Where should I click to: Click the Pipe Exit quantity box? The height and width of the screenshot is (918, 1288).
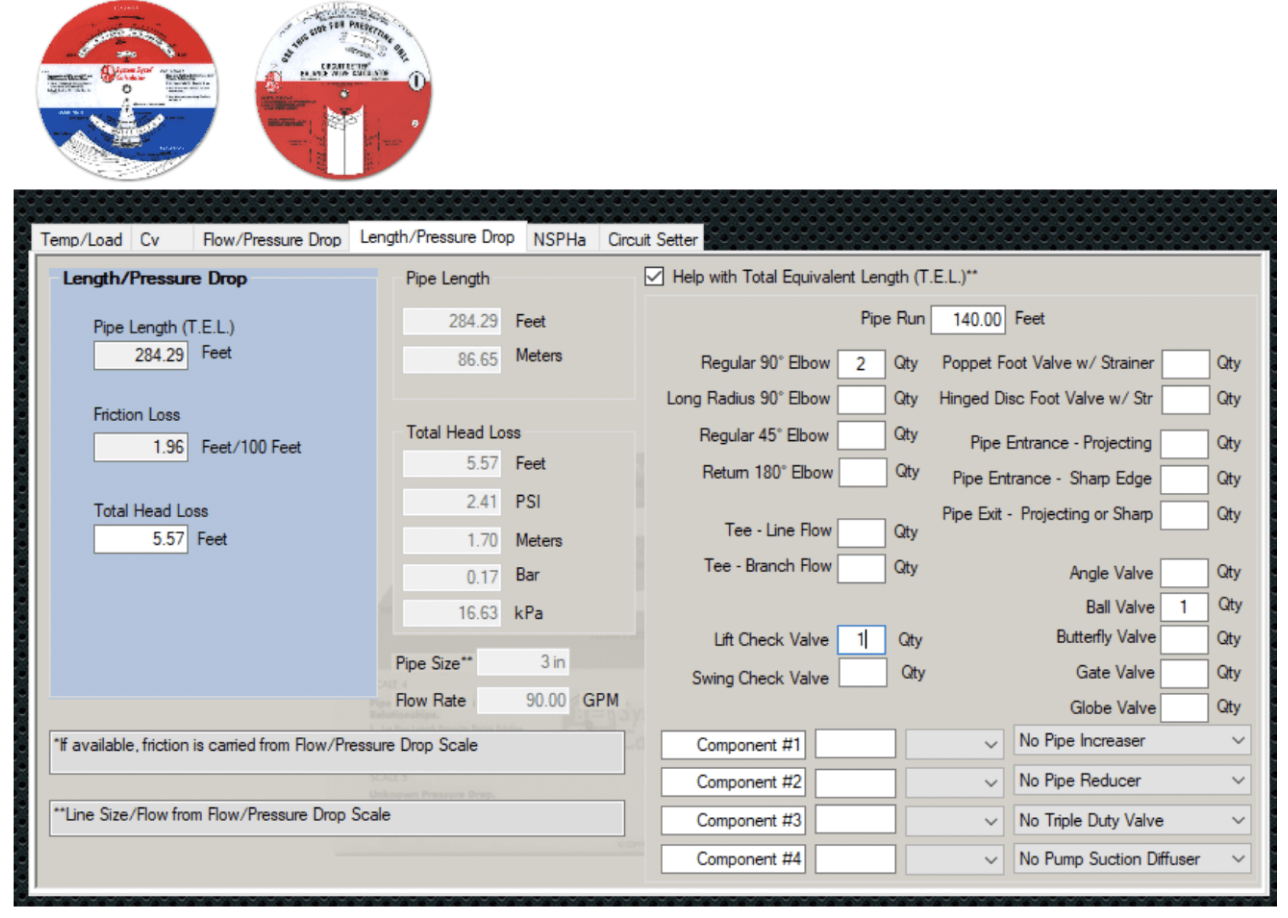tap(1184, 515)
